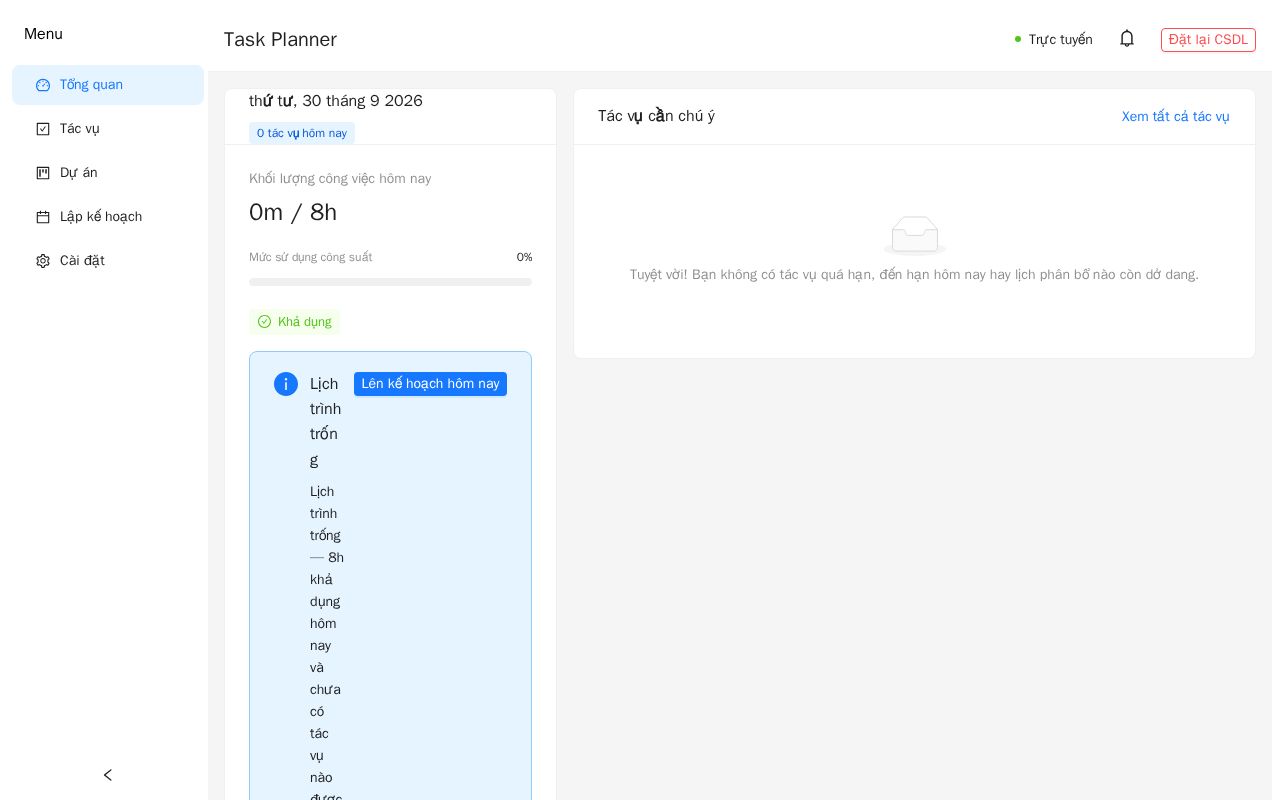Screen dimensions: 1280x800
Task: Click the gear icon beside Cài đặt
Action: [43, 261]
